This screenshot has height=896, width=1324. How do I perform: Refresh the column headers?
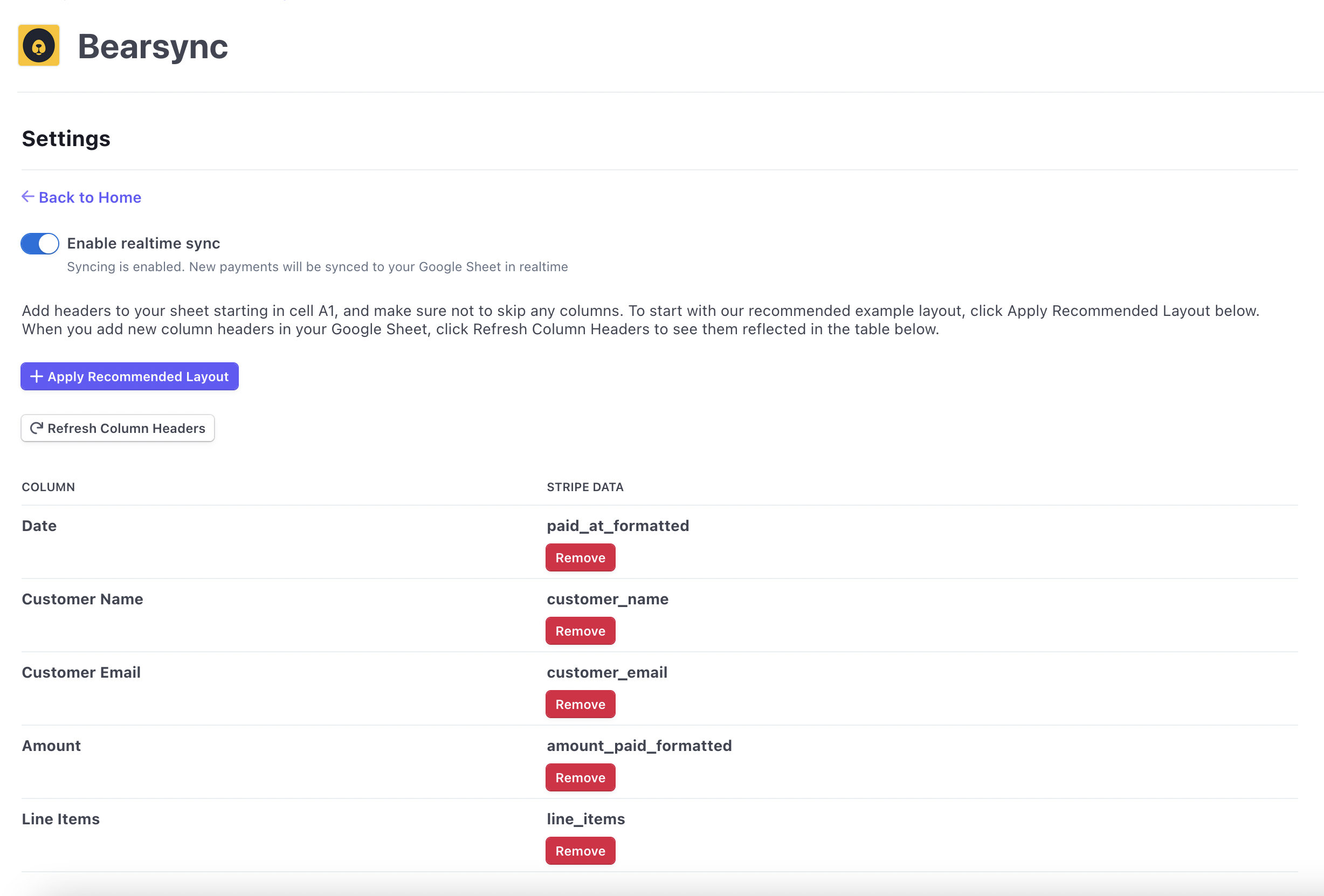118,428
